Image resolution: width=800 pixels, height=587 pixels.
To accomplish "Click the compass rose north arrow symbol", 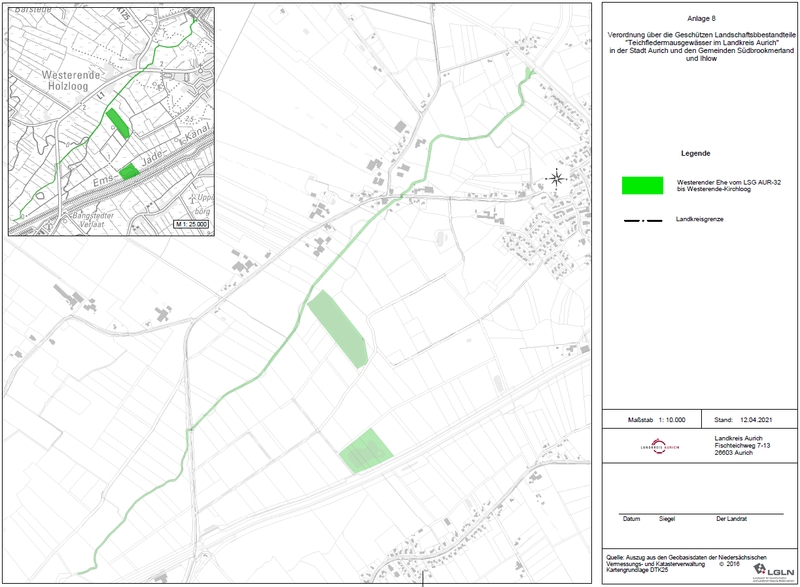I will 555,179.
